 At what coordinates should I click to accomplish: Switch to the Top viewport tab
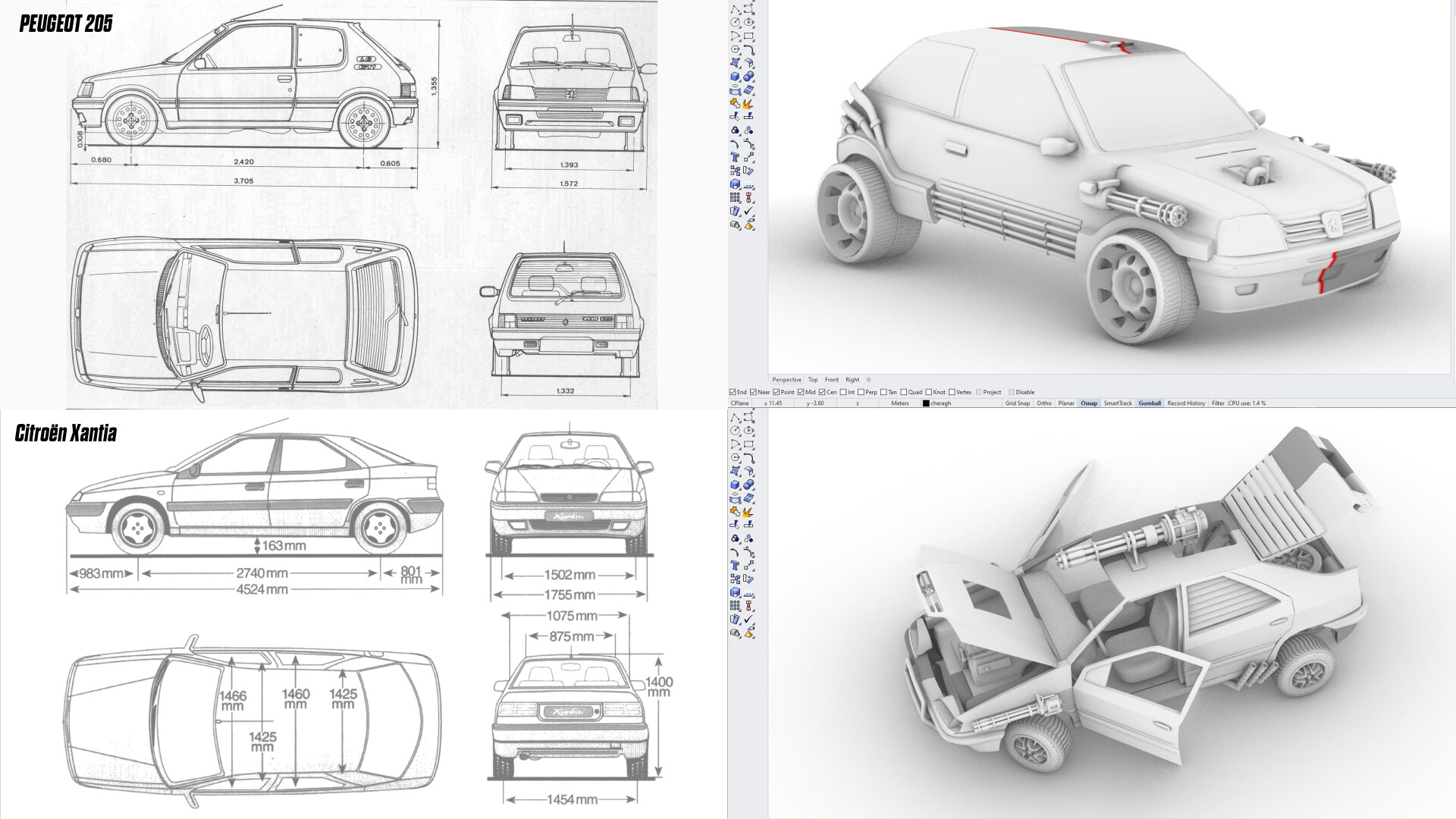[812, 380]
